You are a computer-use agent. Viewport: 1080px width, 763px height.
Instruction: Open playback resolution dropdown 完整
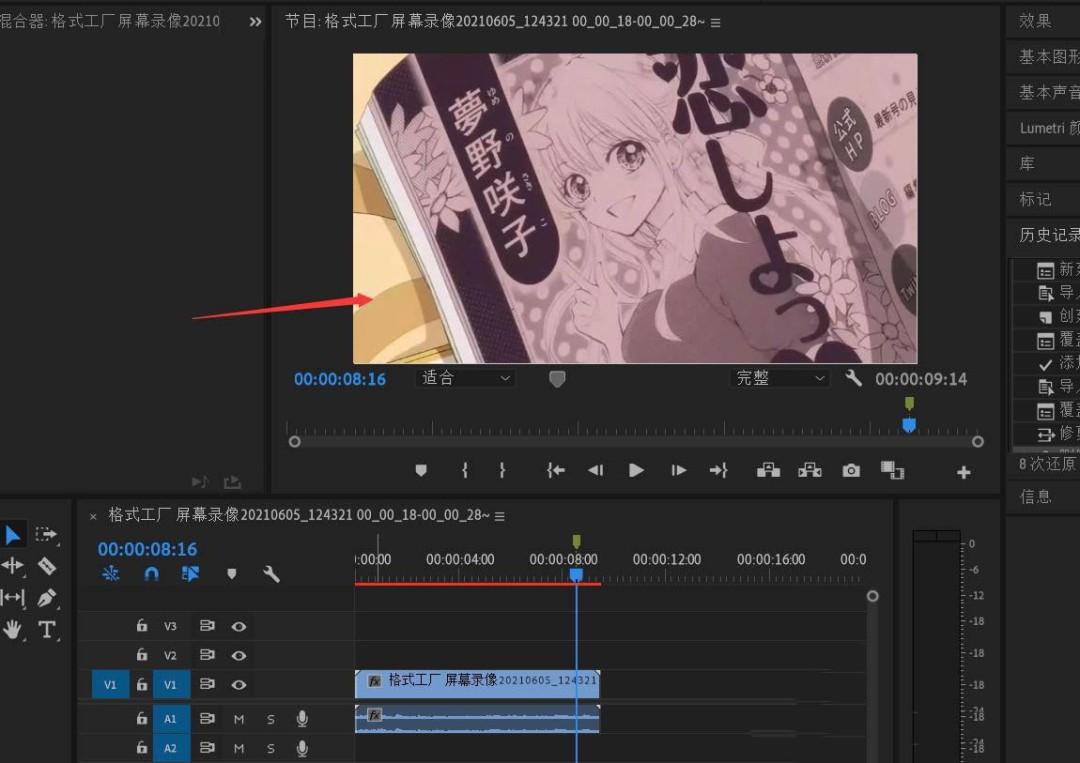(x=781, y=378)
